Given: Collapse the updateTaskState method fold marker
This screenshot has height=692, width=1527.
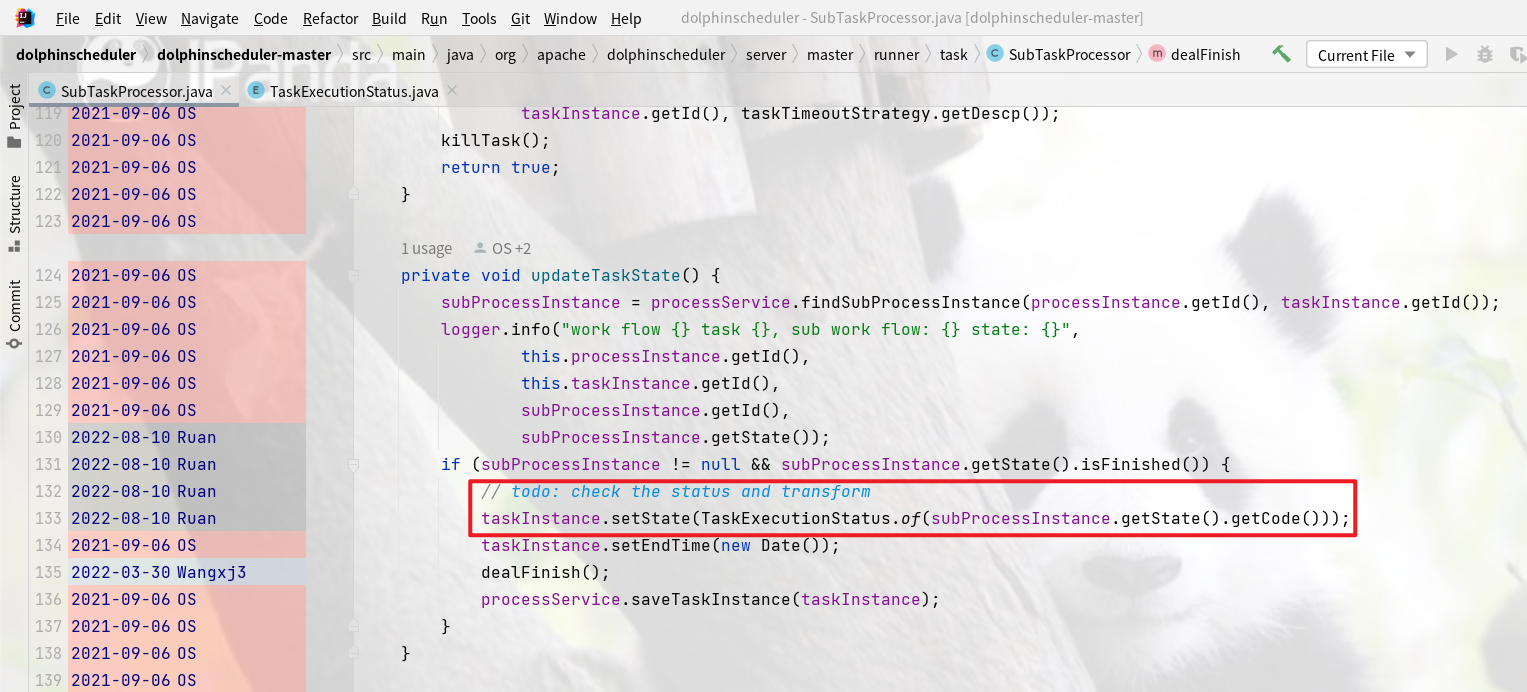Looking at the screenshot, I should point(354,275).
